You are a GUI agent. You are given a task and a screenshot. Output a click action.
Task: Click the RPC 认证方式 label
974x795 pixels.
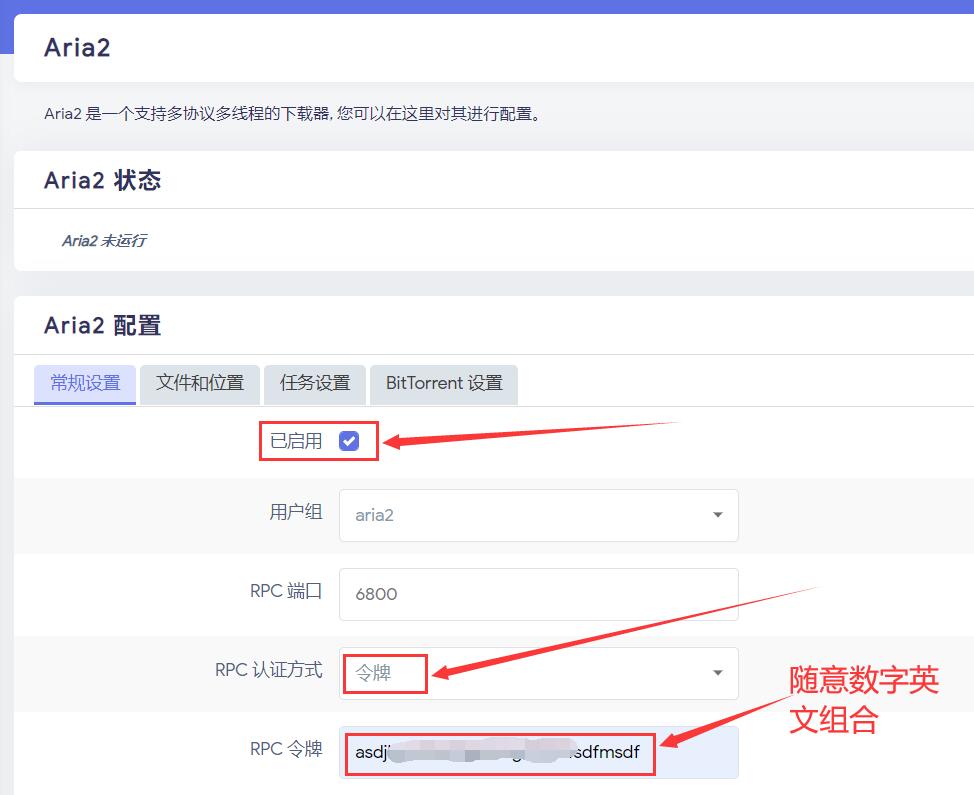(x=268, y=670)
